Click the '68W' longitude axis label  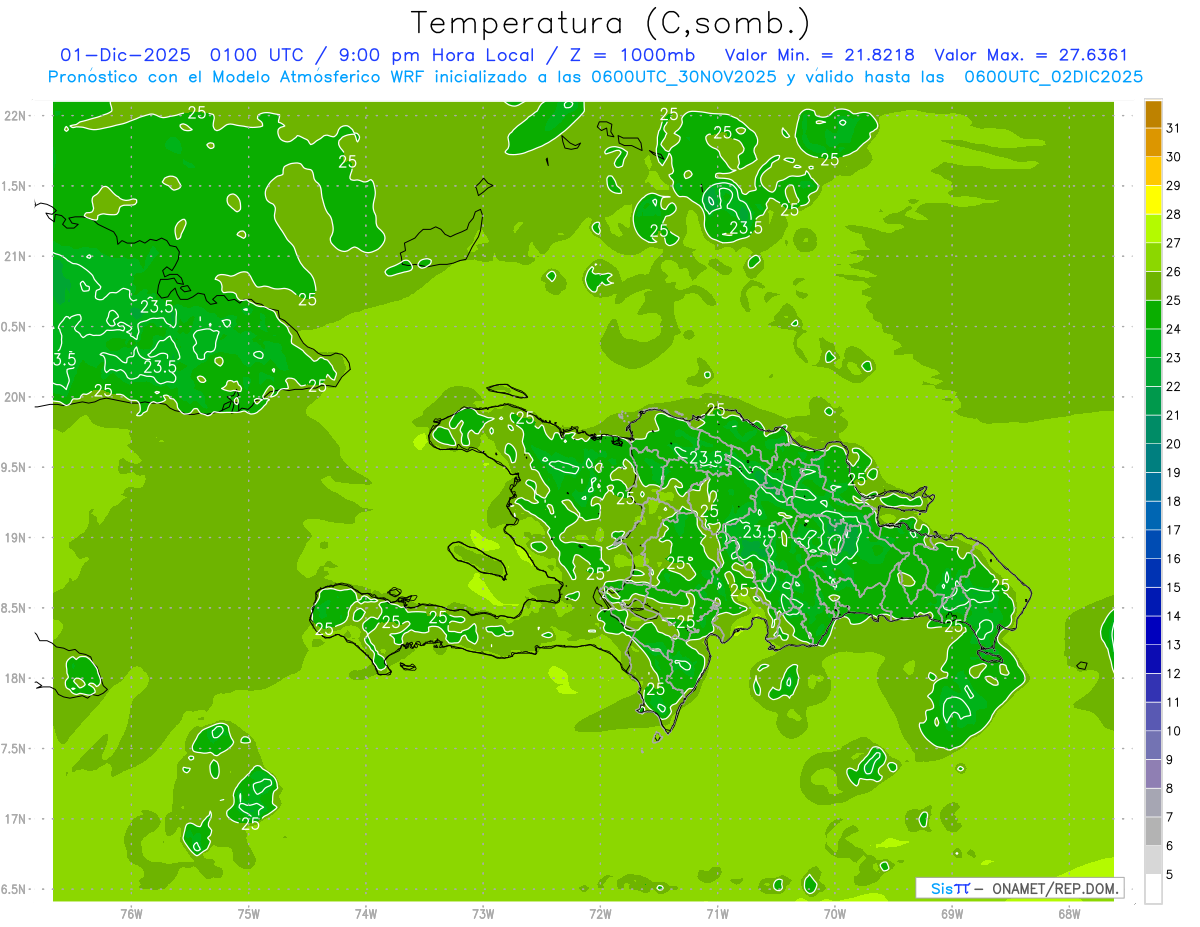(x=1069, y=914)
